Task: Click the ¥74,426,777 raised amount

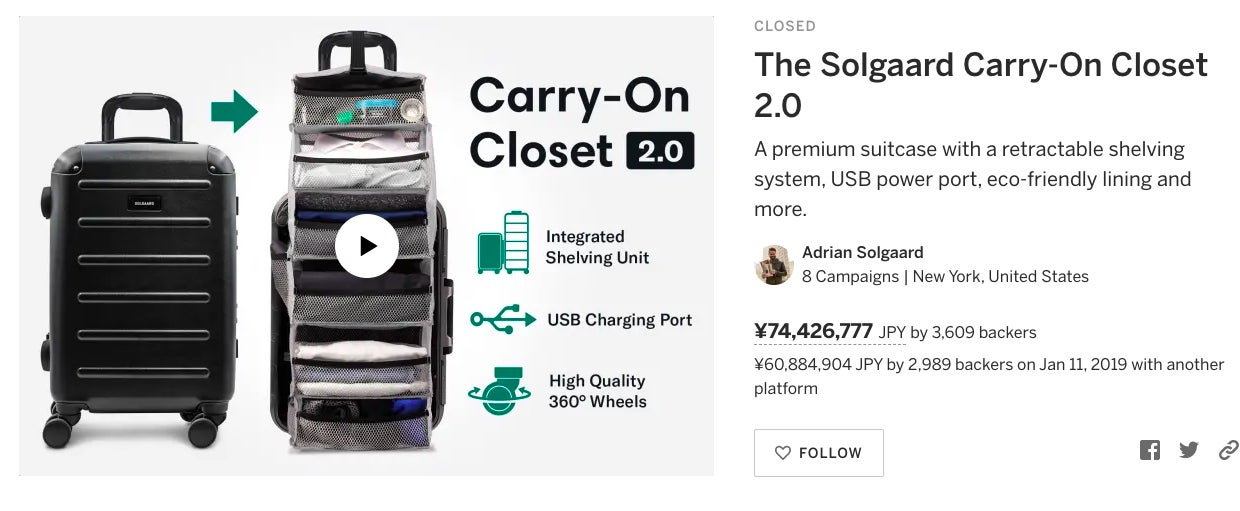Action: pos(813,331)
